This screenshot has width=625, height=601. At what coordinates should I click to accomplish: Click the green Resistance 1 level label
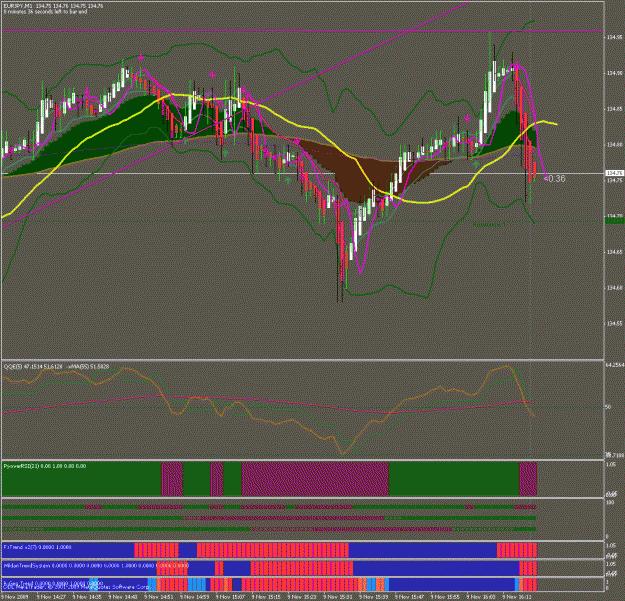[488, 225]
